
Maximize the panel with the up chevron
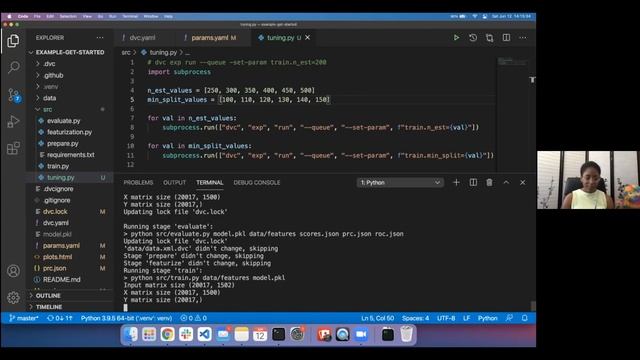point(506,182)
